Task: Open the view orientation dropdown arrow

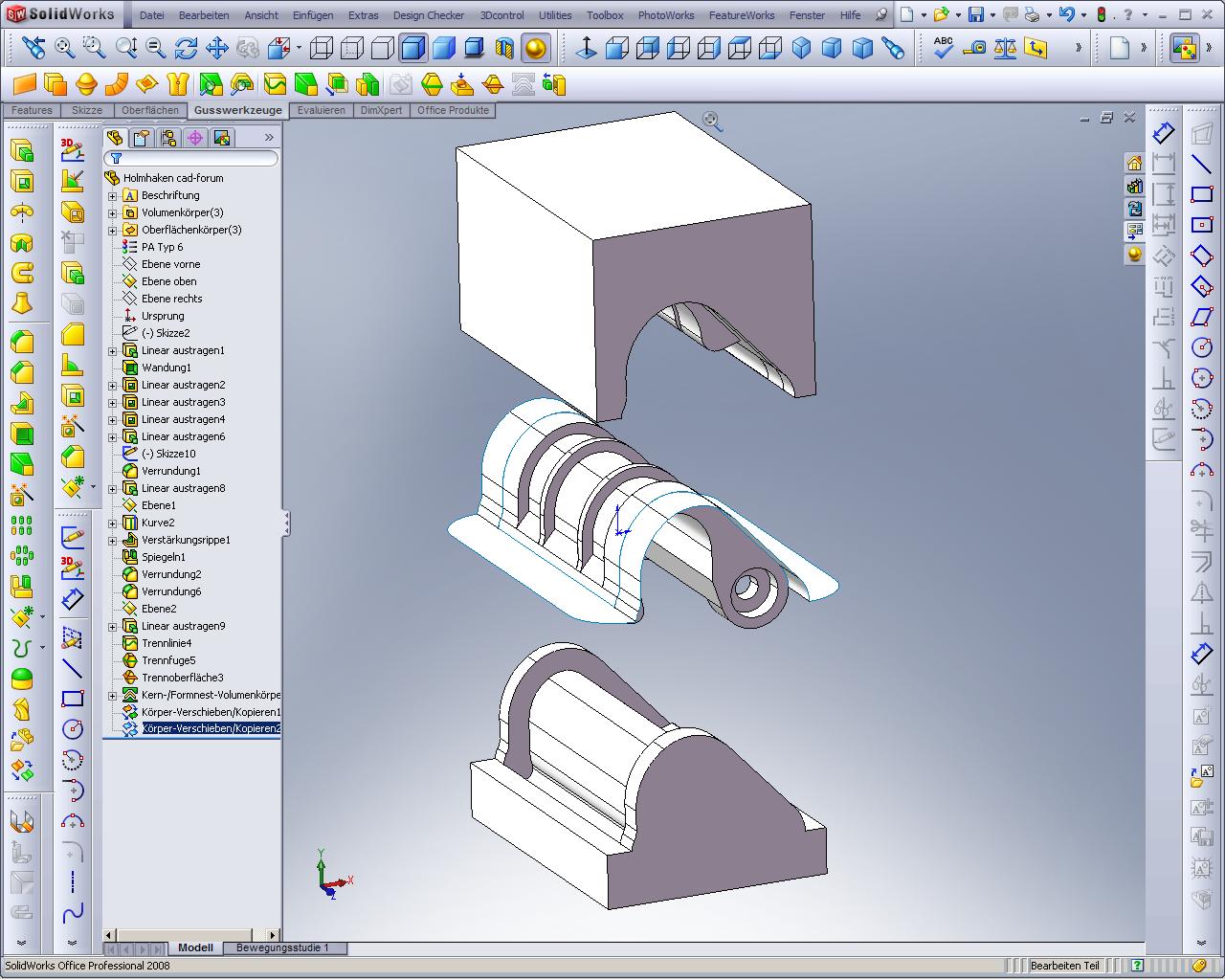Action: click(299, 48)
